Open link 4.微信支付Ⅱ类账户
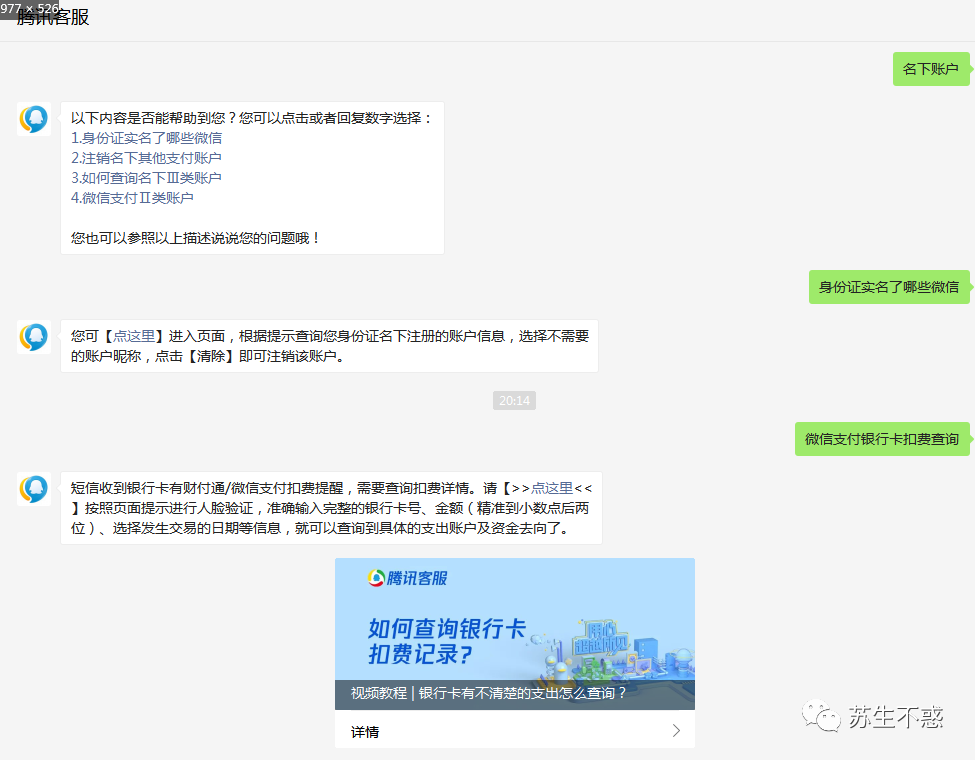 click(x=132, y=198)
